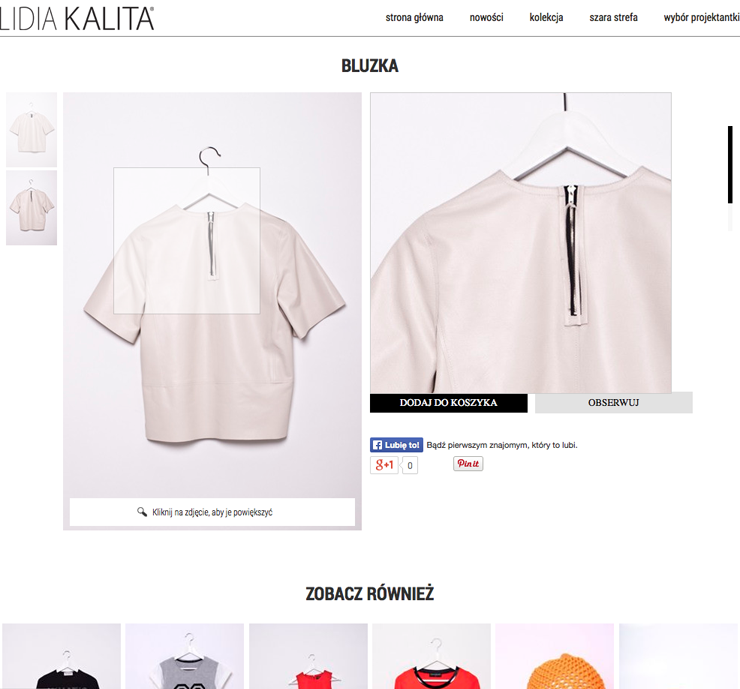Image resolution: width=740 pixels, height=689 pixels.
Task: Click the black vertical scrollbar on the right
Action: coord(730,165)
